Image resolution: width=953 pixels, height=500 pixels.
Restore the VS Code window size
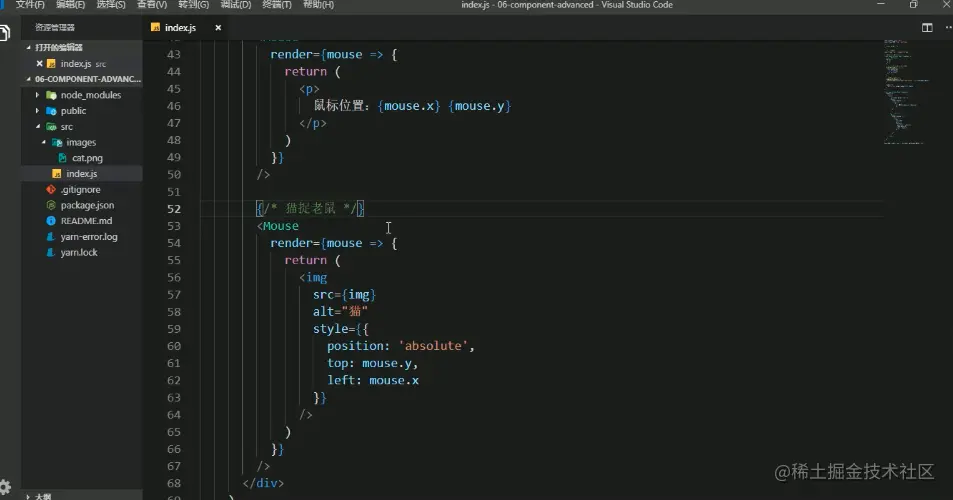pos(913,4)
